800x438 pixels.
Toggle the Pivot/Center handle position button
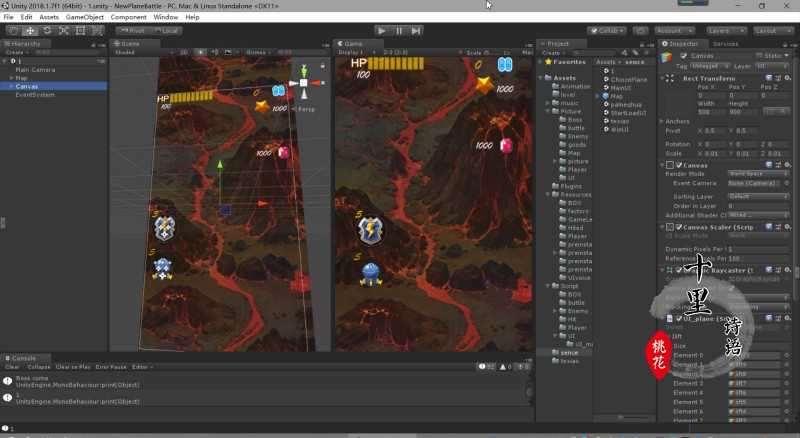click(x=133, y=31)
